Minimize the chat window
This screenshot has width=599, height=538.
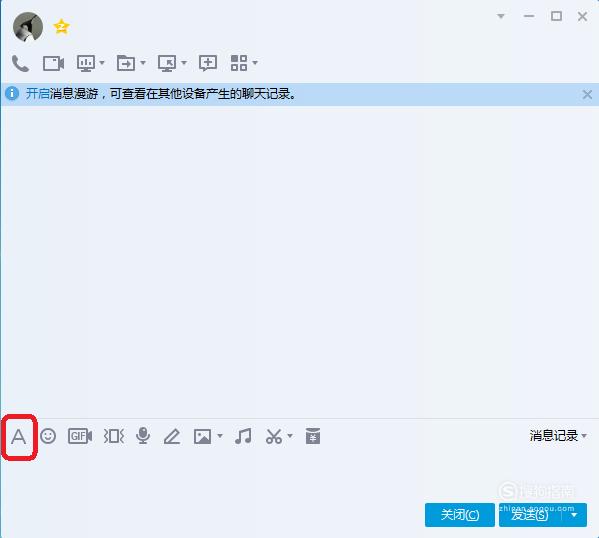pyautogui.click(x=529, y=16)
